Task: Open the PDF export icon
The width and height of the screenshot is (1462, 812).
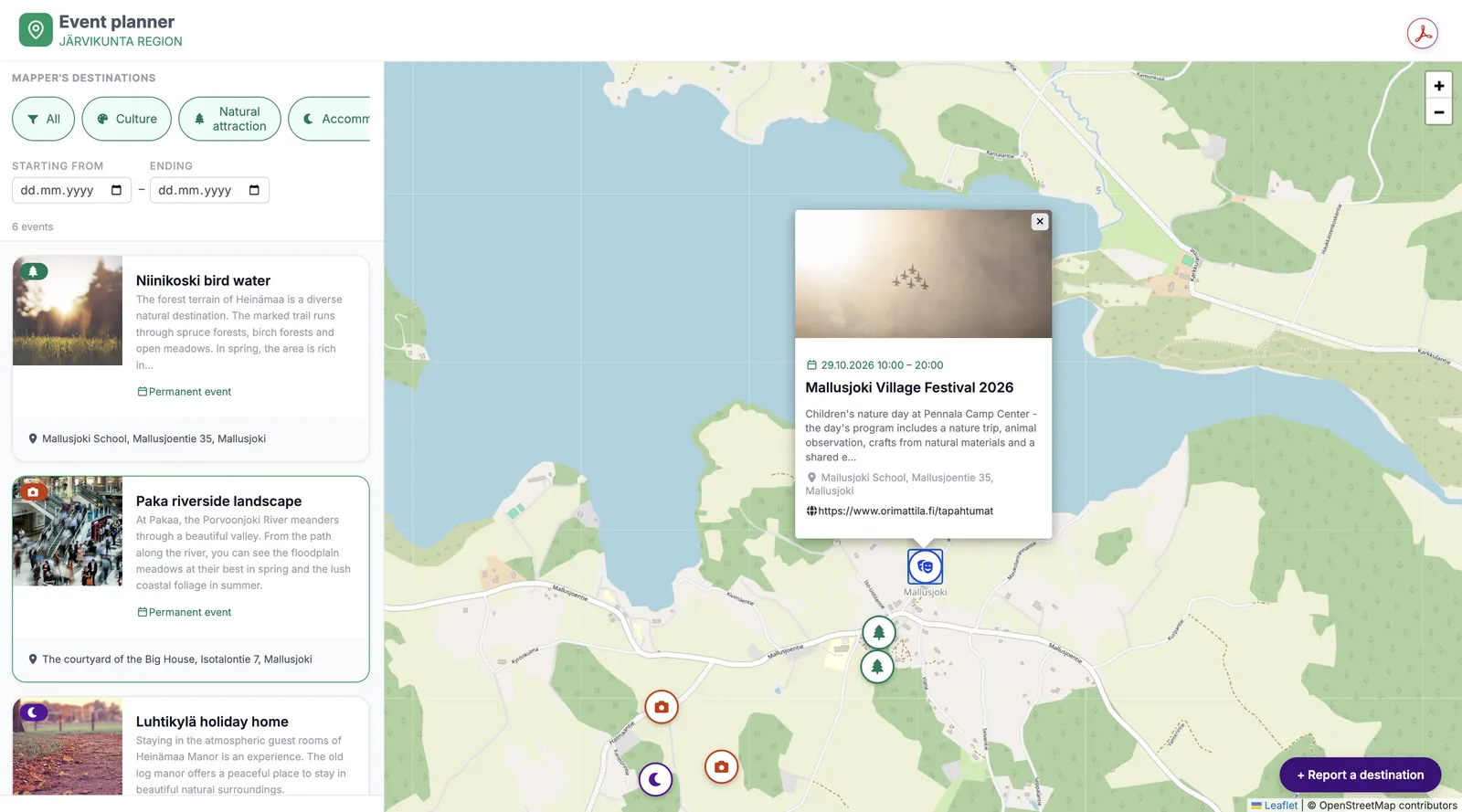Action: 1422,34
